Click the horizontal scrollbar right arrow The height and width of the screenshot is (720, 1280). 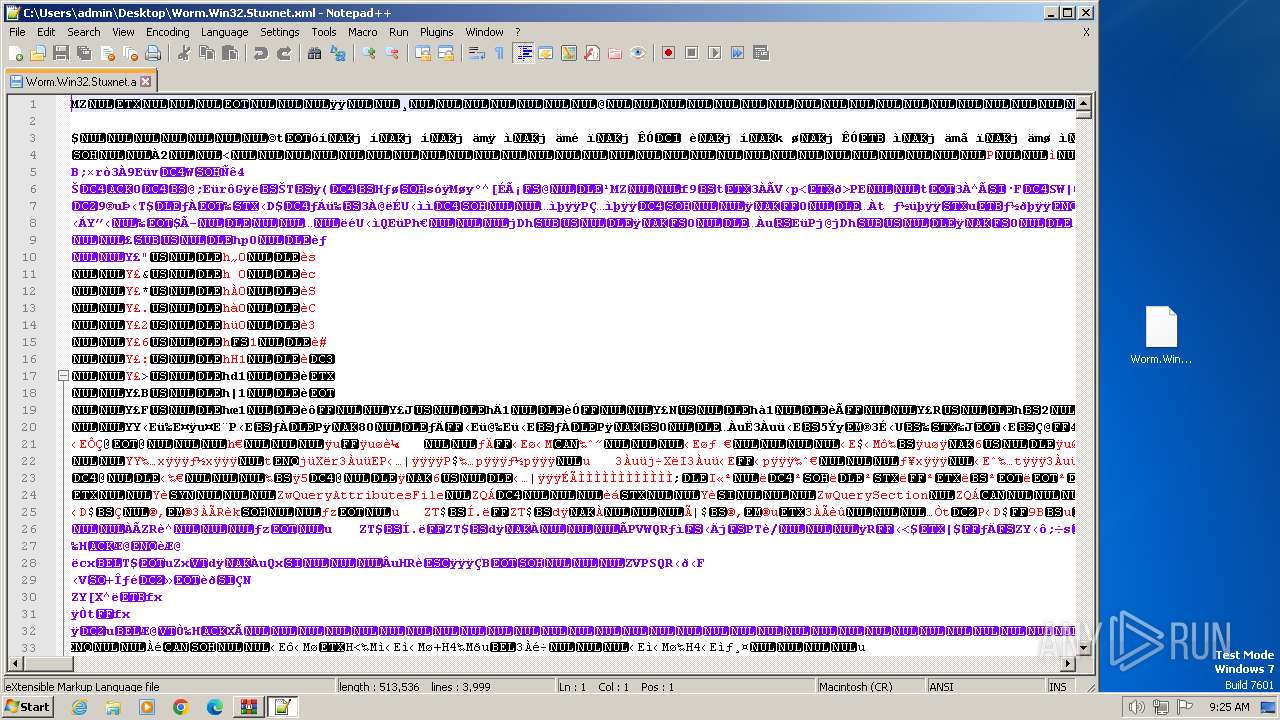pos(1067,664)
